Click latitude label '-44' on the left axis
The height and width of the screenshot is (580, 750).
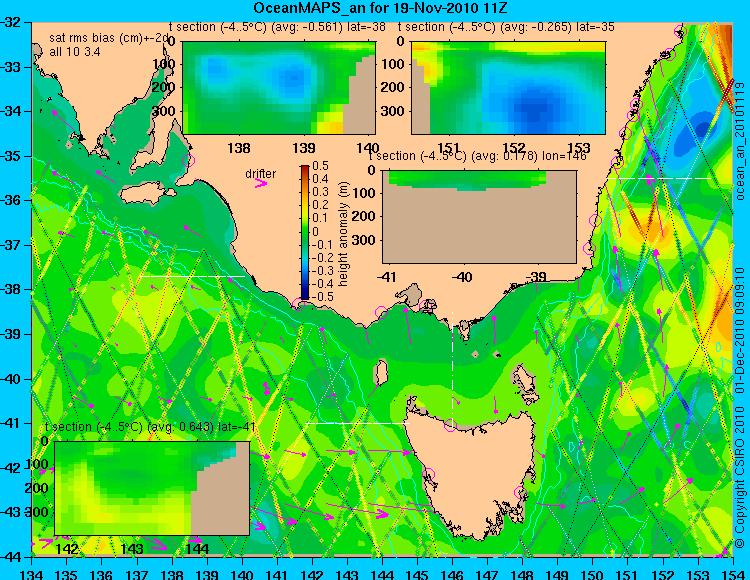click(x=11, y=557)
